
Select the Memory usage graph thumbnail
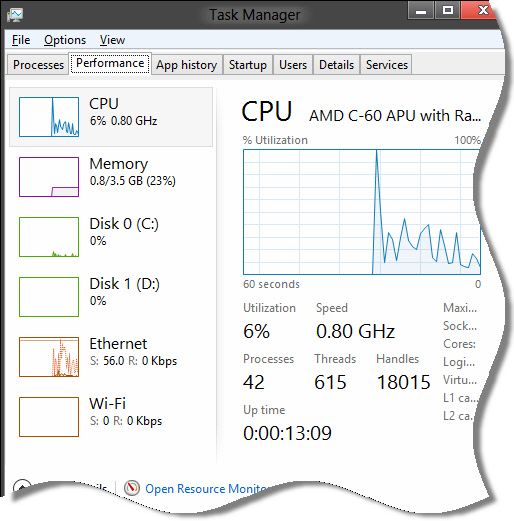click(x=49, y=177)
